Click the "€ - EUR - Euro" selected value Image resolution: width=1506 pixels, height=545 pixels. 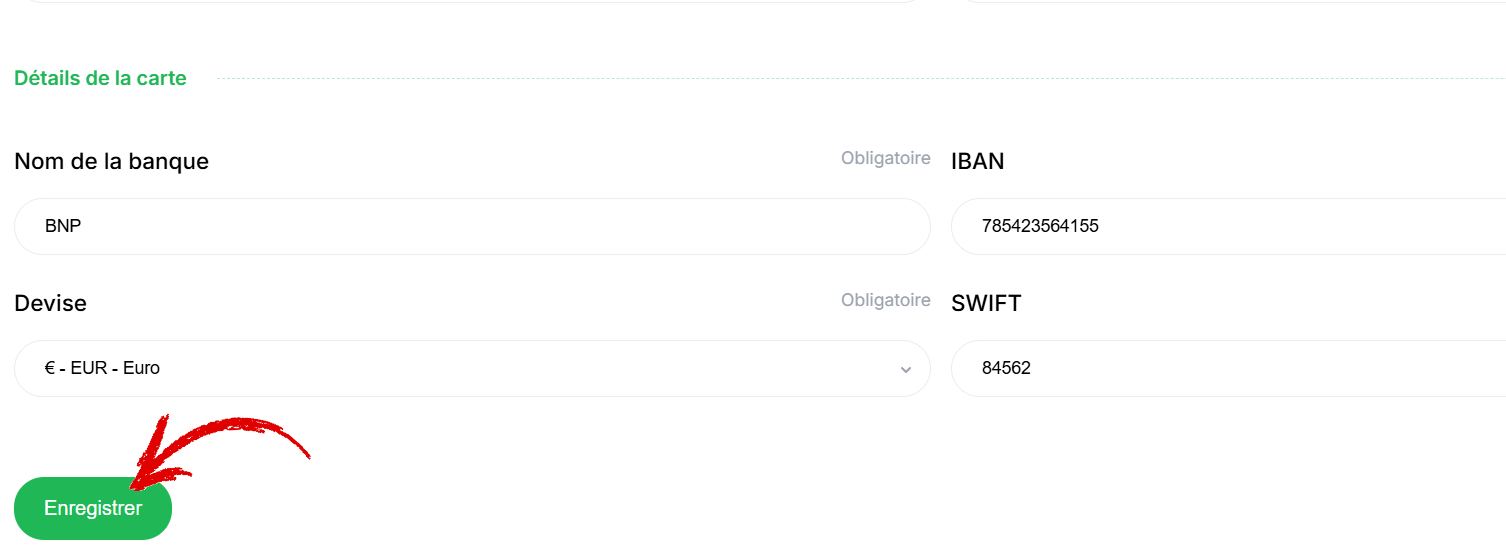pos(102,368)
